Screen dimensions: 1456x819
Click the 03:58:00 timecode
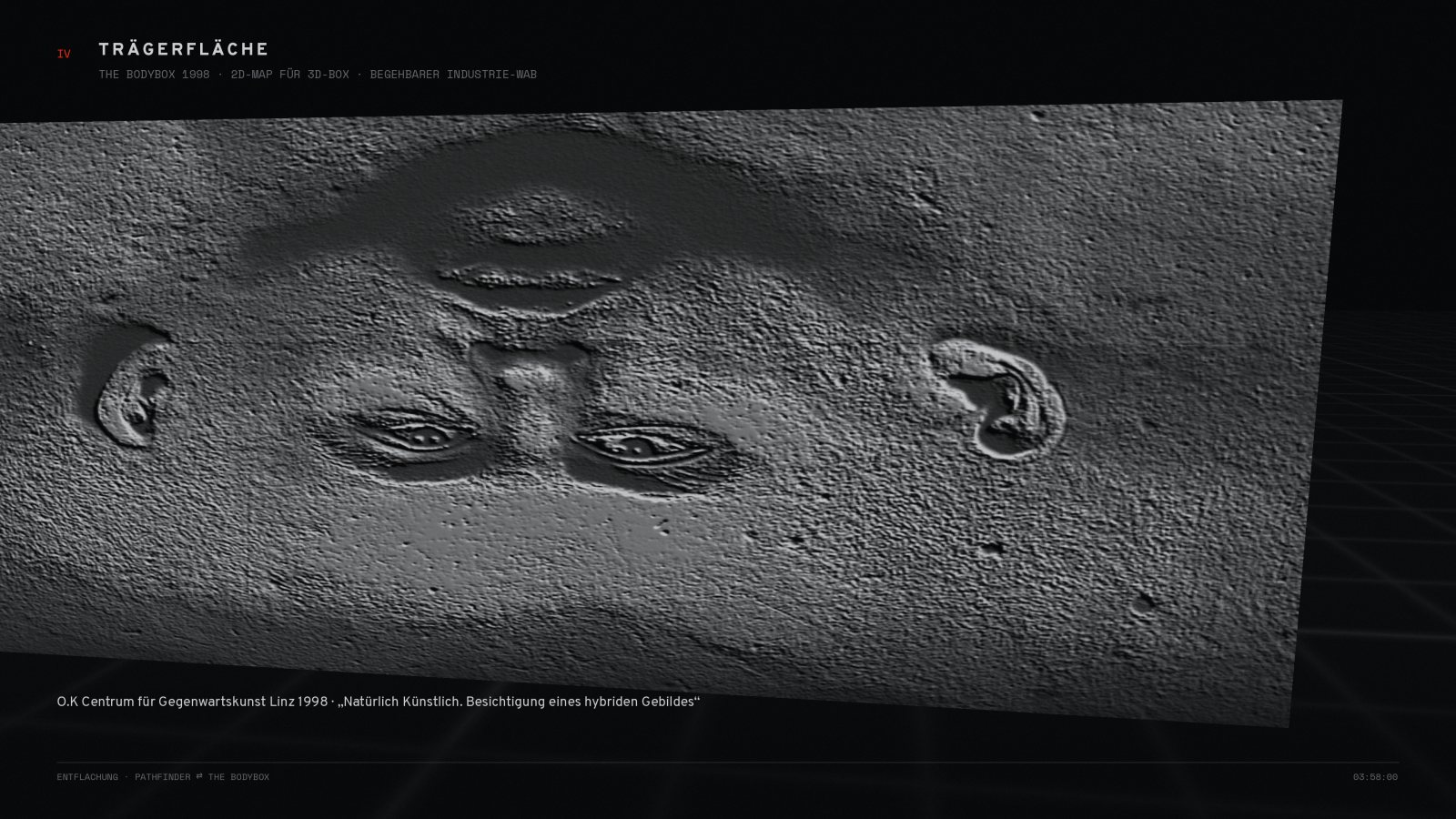coord(1375,777)
